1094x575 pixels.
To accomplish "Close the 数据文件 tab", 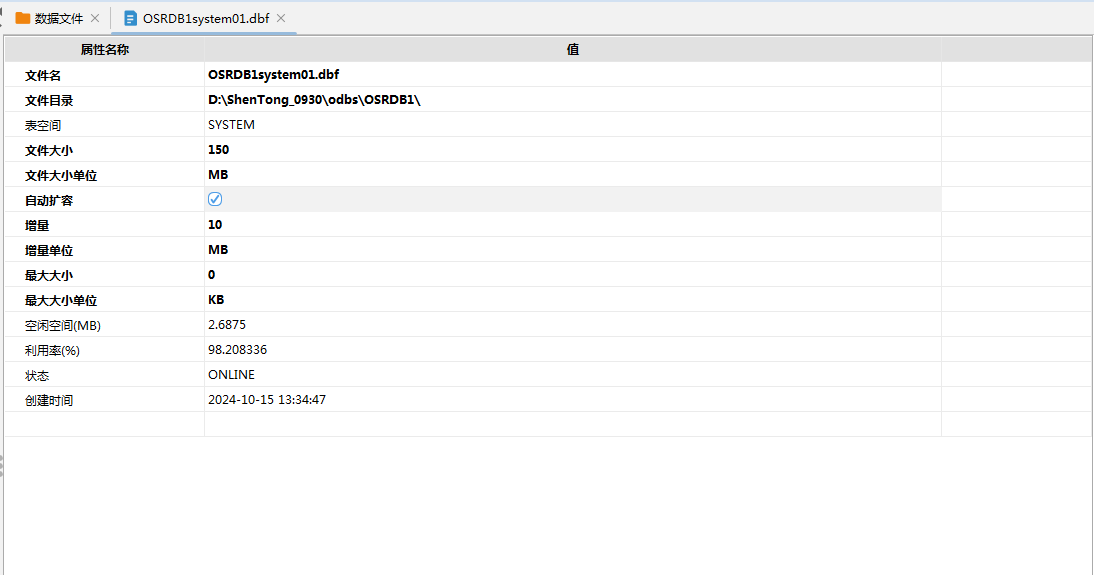I will (95, 18).
